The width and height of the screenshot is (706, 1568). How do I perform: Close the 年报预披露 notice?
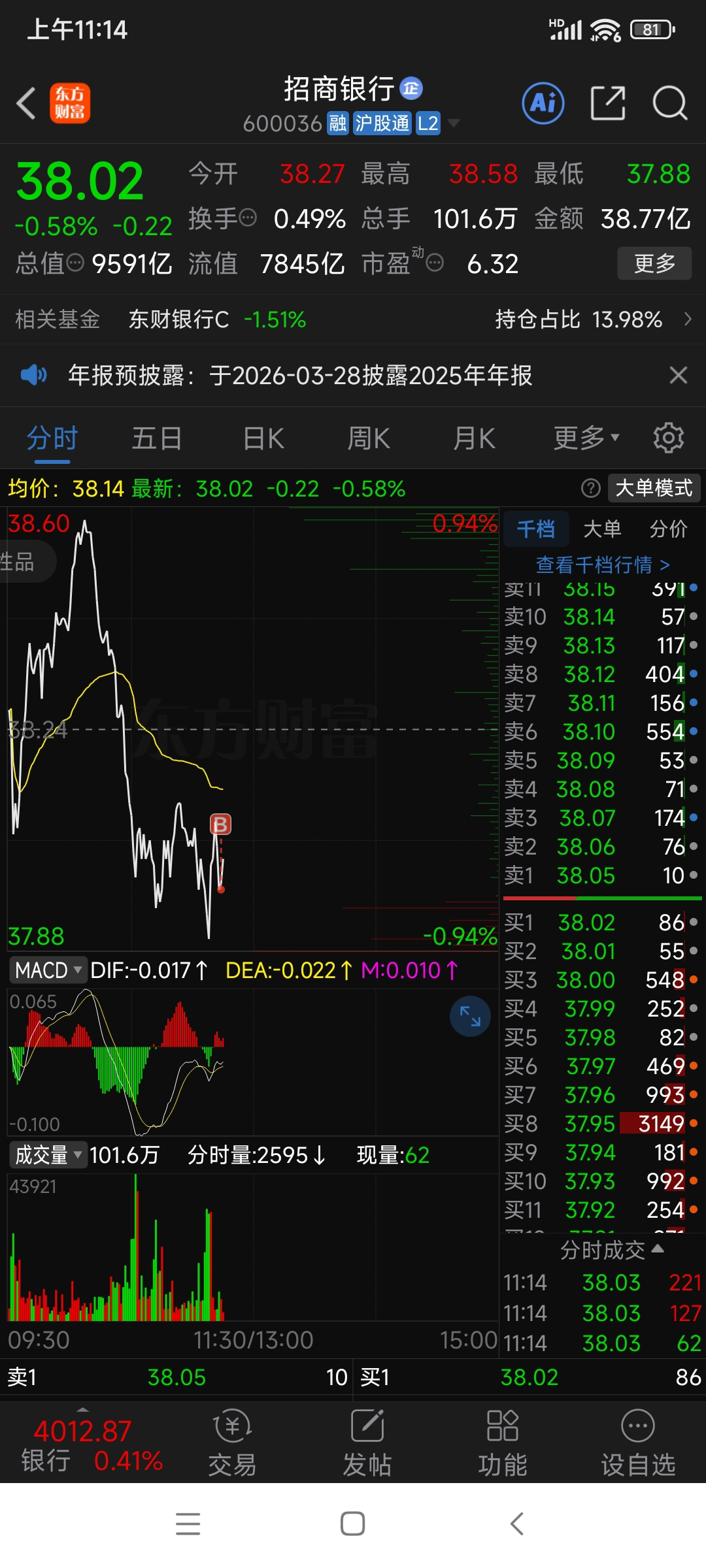pyautogui.click(x=679, y=375)
